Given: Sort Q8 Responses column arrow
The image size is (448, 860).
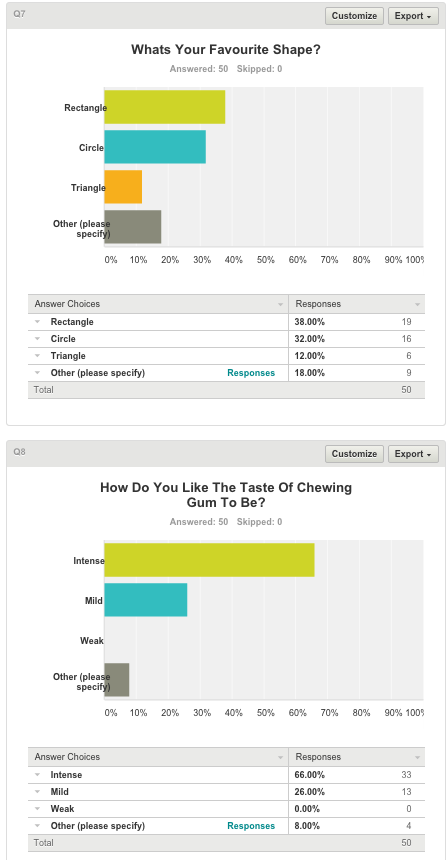Looking at the screenshot, I should (x=417, y=757).
